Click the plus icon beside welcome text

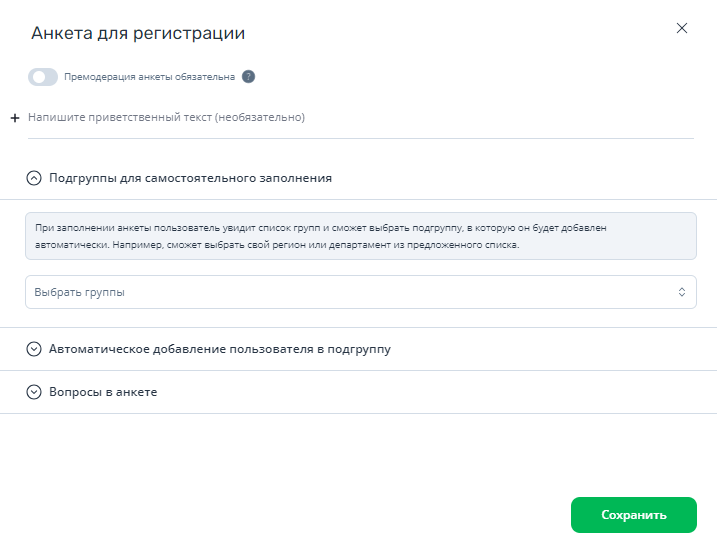click(x=15, y=118)
